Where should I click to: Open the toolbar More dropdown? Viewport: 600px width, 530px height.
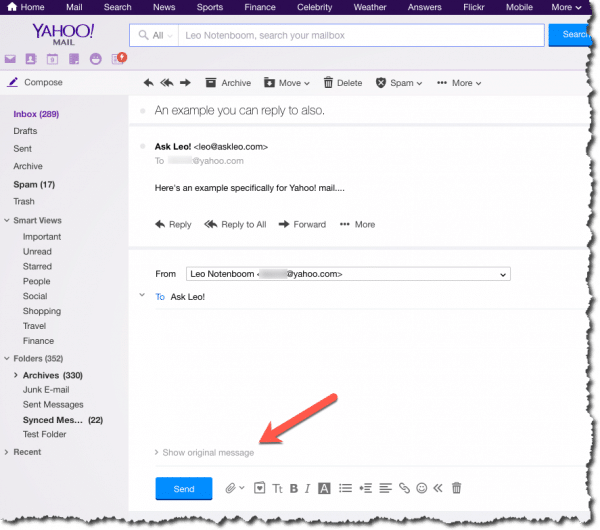(x=459, y=83)
